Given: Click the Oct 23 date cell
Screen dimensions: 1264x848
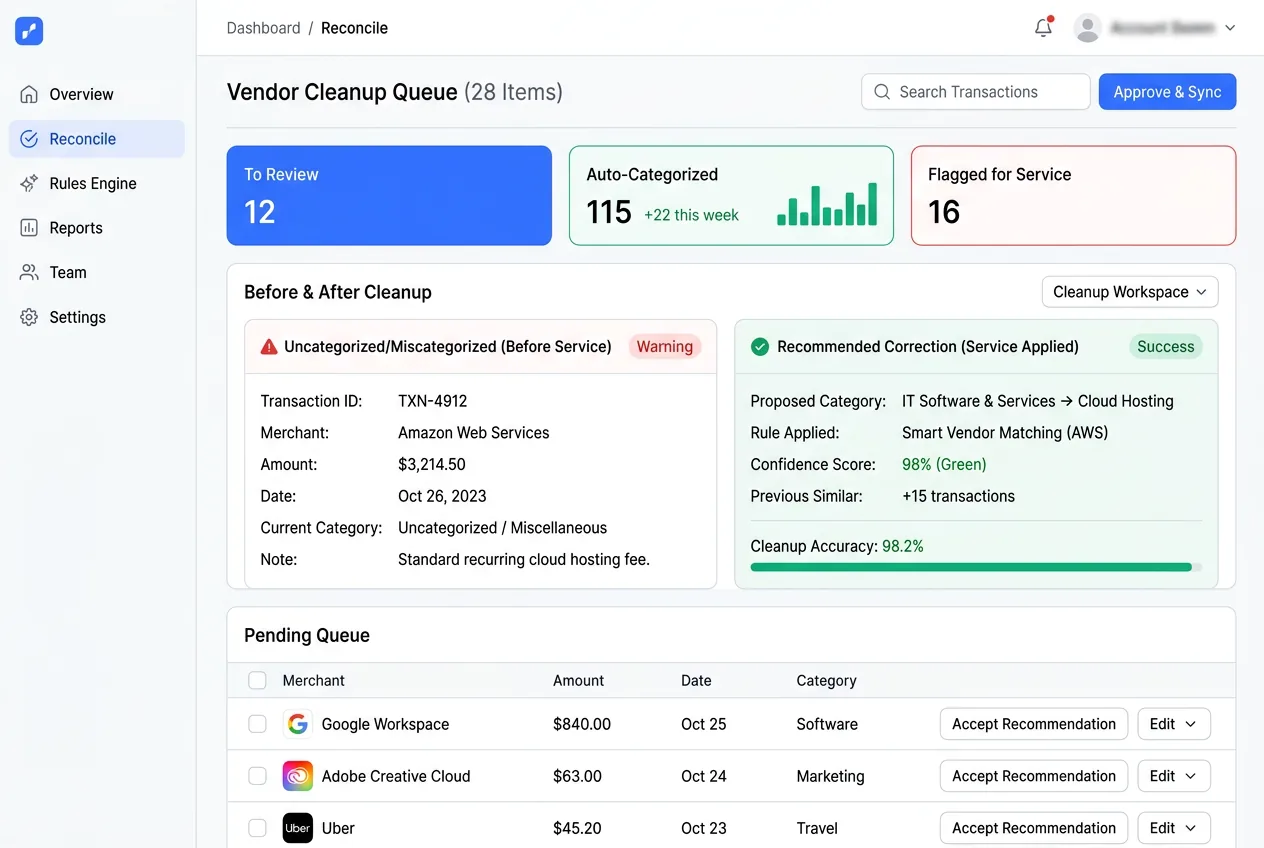Looking at the screenshot, I should tap(704, 828).
